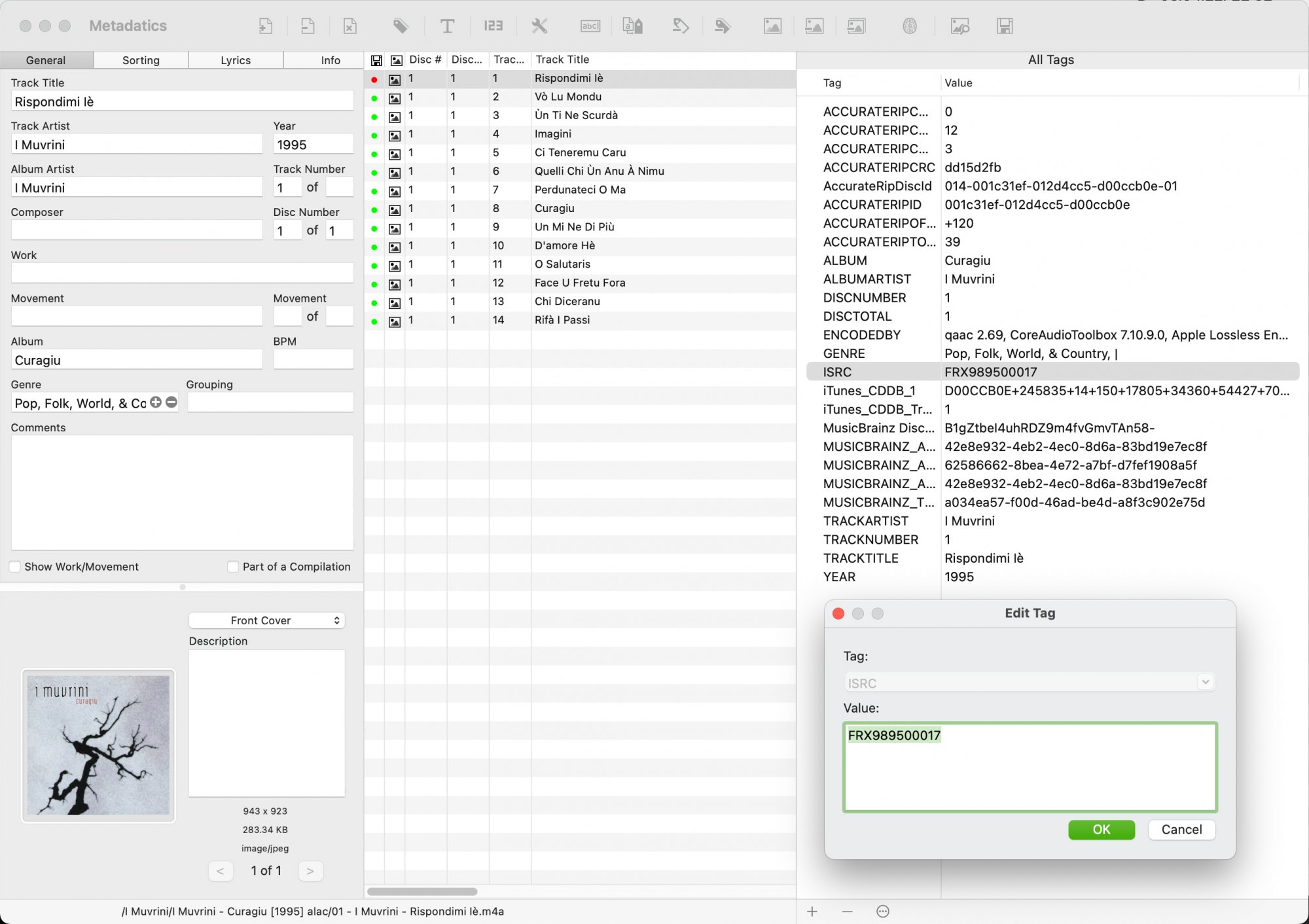Expand the Tag name combo box

point(1205,683)
